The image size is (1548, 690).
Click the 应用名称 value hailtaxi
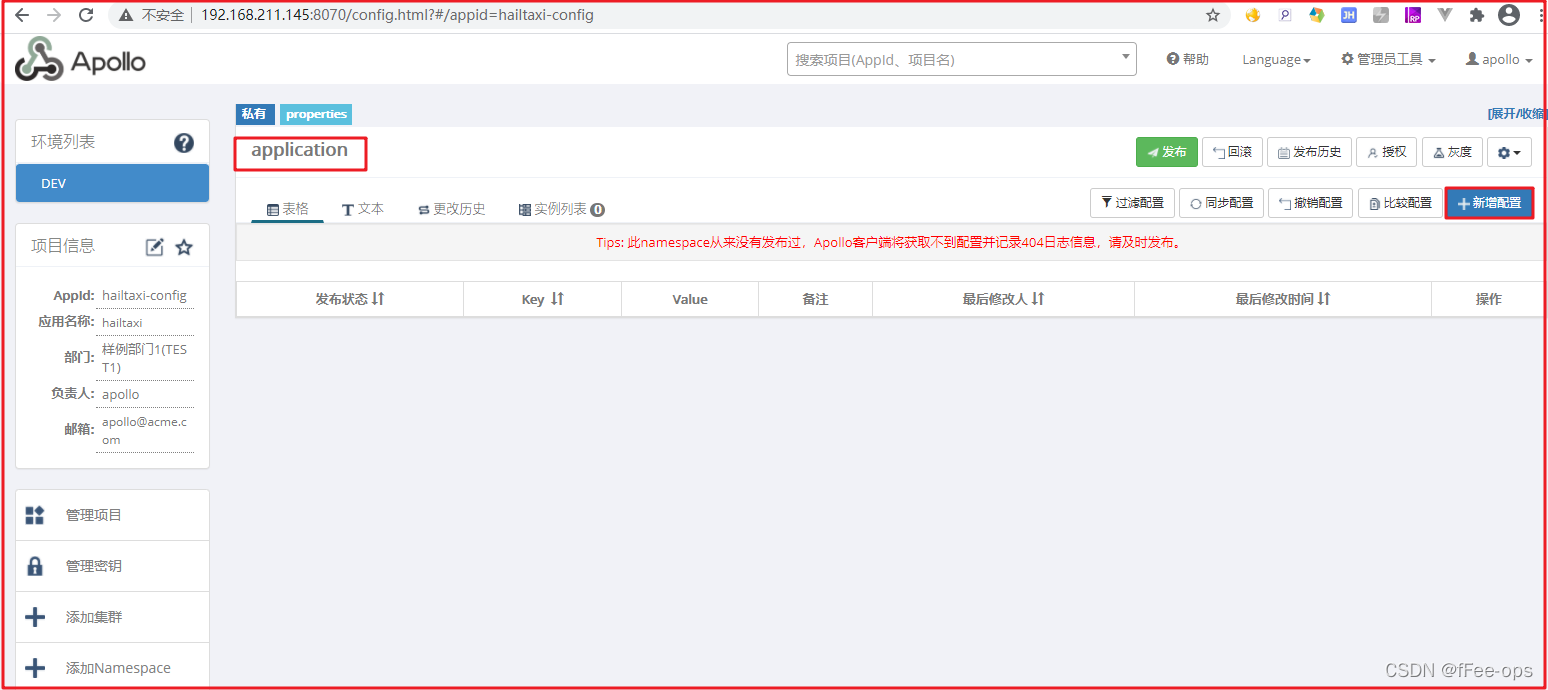pyautogui.click(x=122, y=323)
